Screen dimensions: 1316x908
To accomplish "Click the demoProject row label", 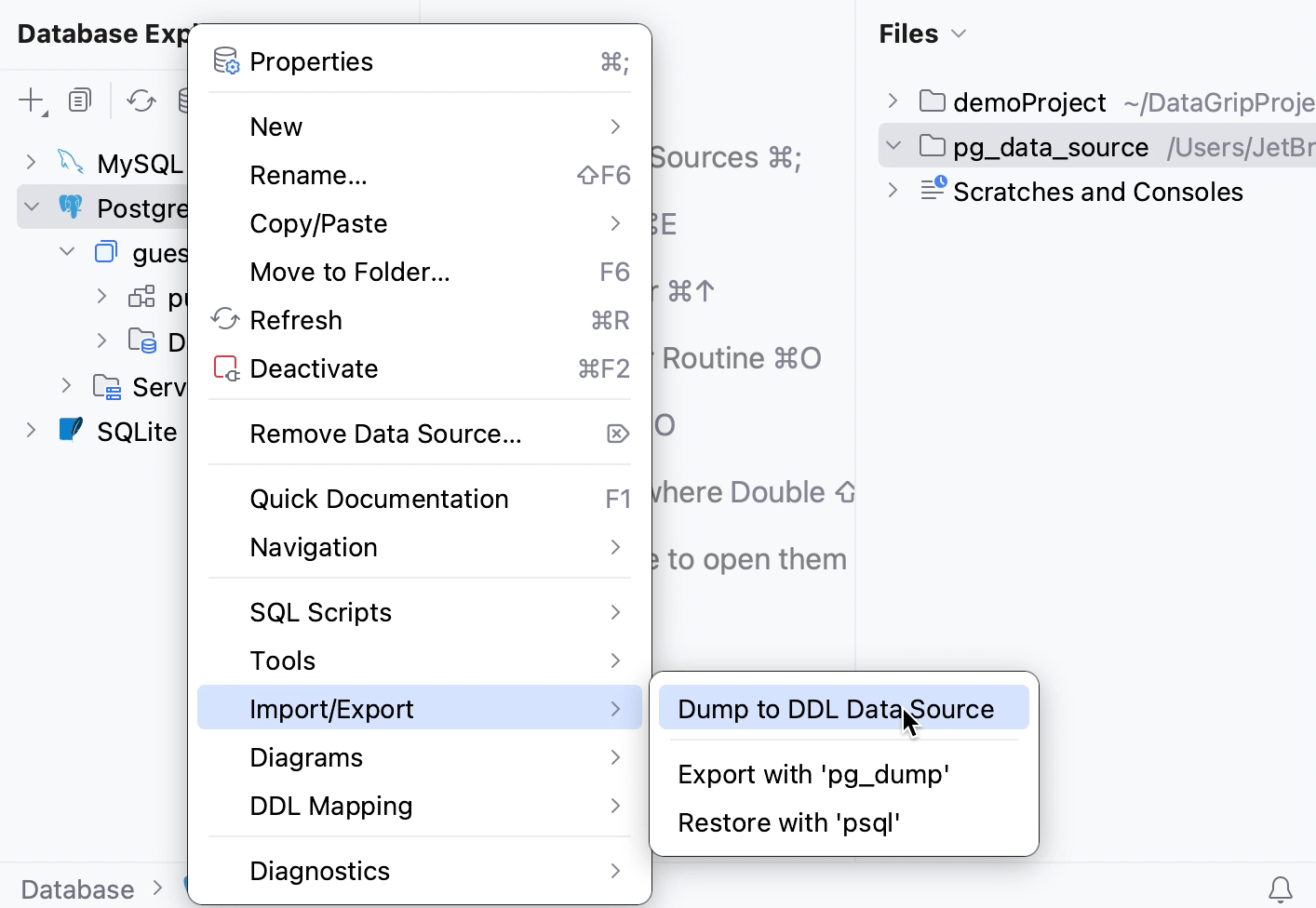I will pos(1029,102).
